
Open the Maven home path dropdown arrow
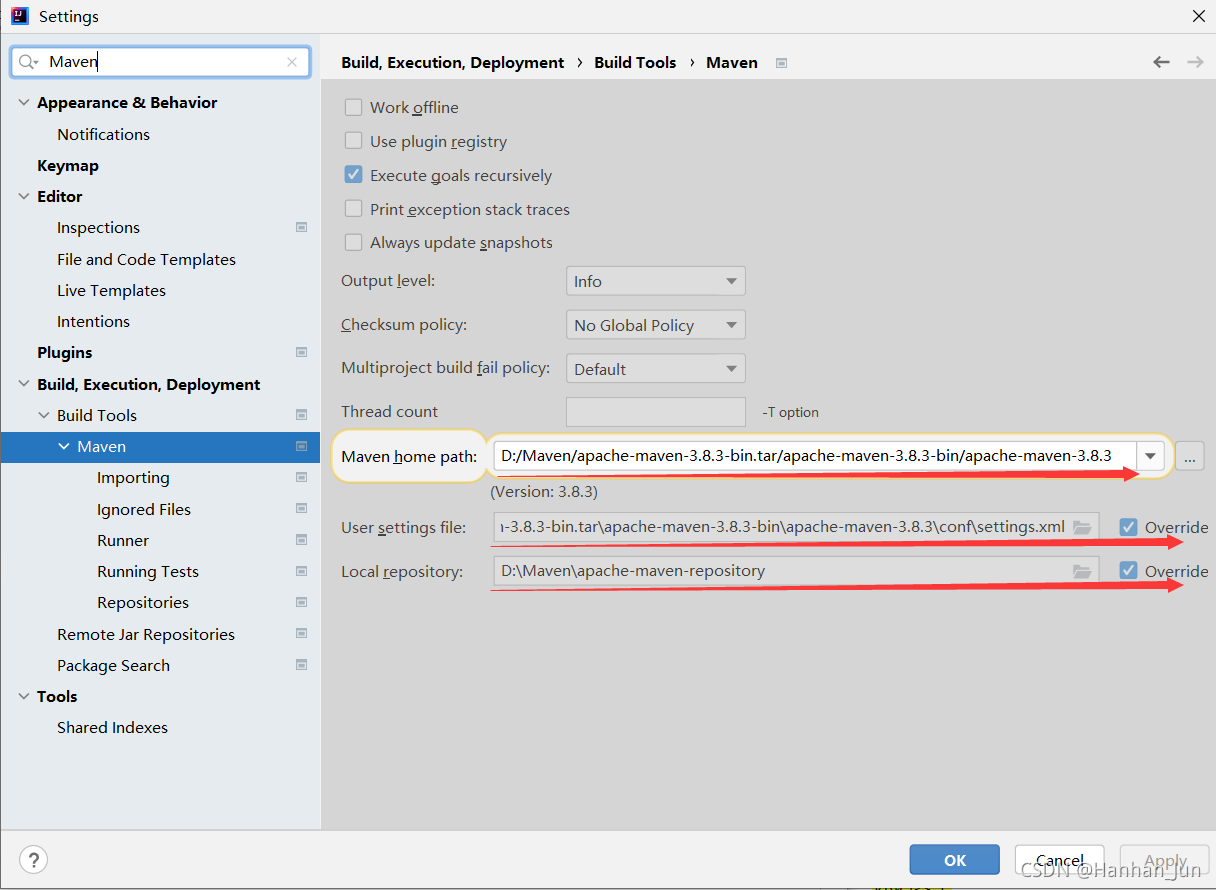[x=1151, y=456]
